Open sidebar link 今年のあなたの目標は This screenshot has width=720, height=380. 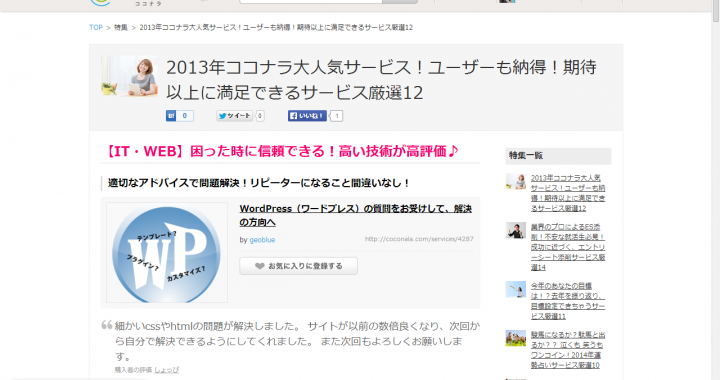(x=568, y=301)
